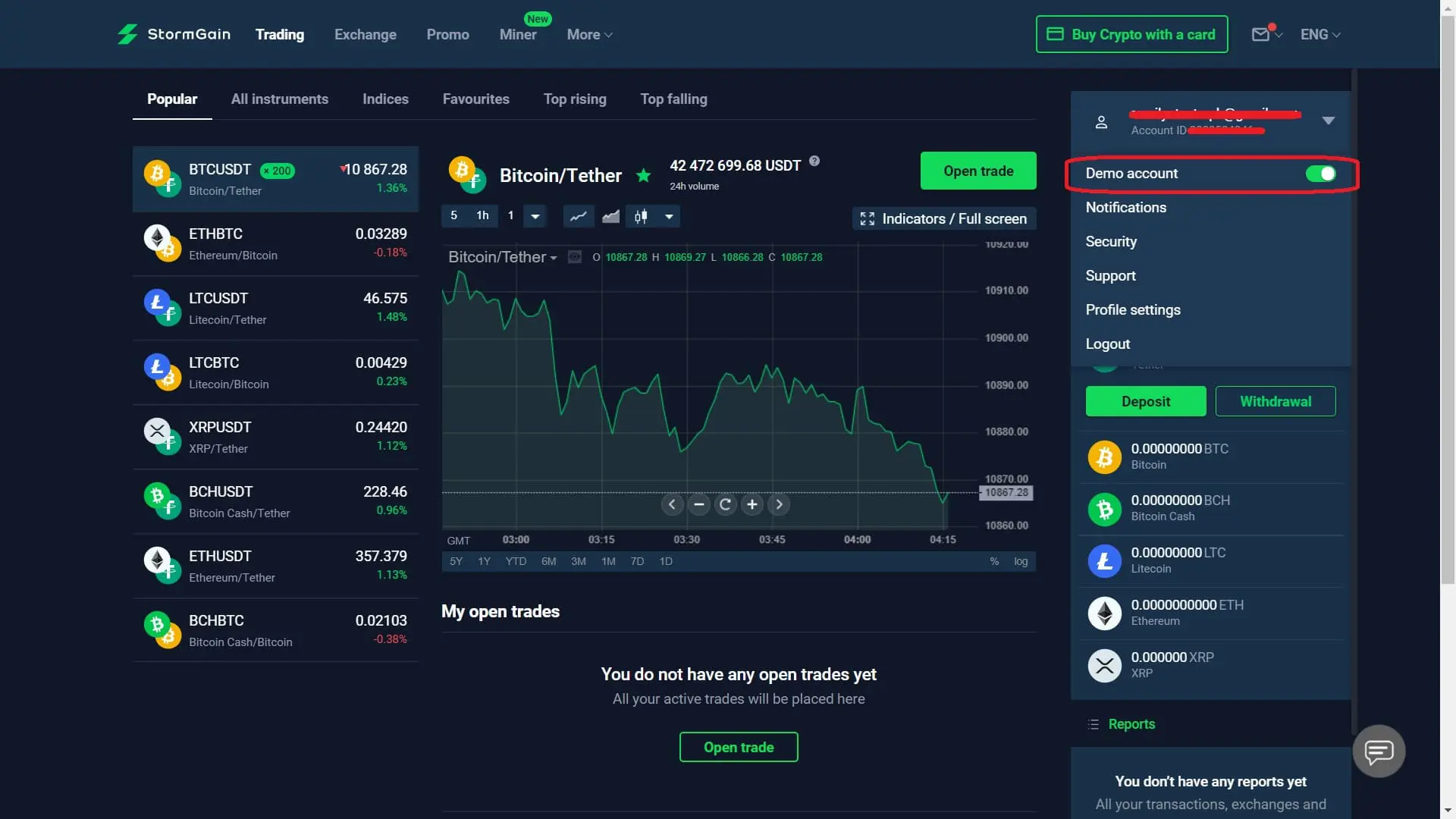Select the area chart type icon

pyautogui.click(x=610, y=216)
